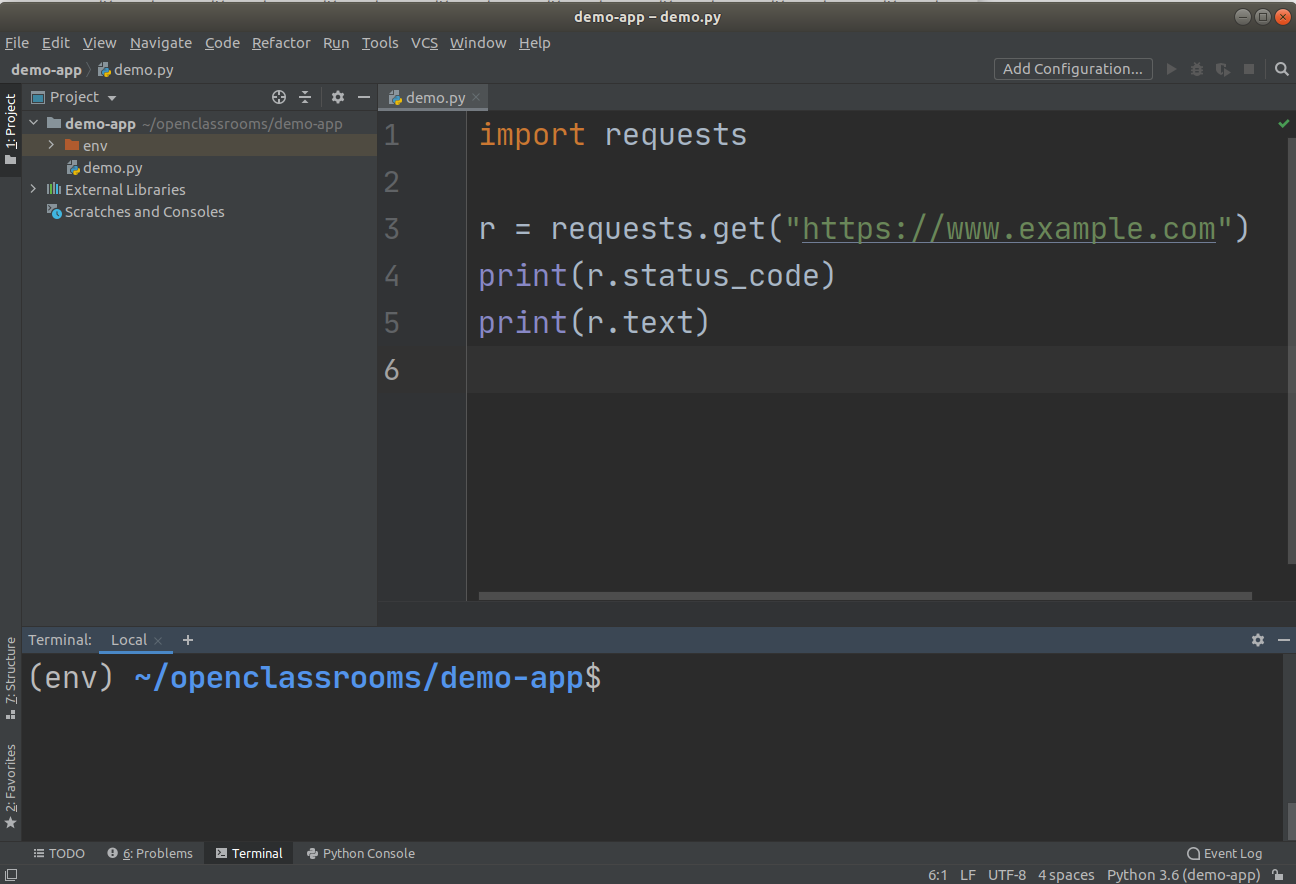Toggle the 2: Favorites tool window
This screenshot has height=884, width=1296.
click(11, 786)
